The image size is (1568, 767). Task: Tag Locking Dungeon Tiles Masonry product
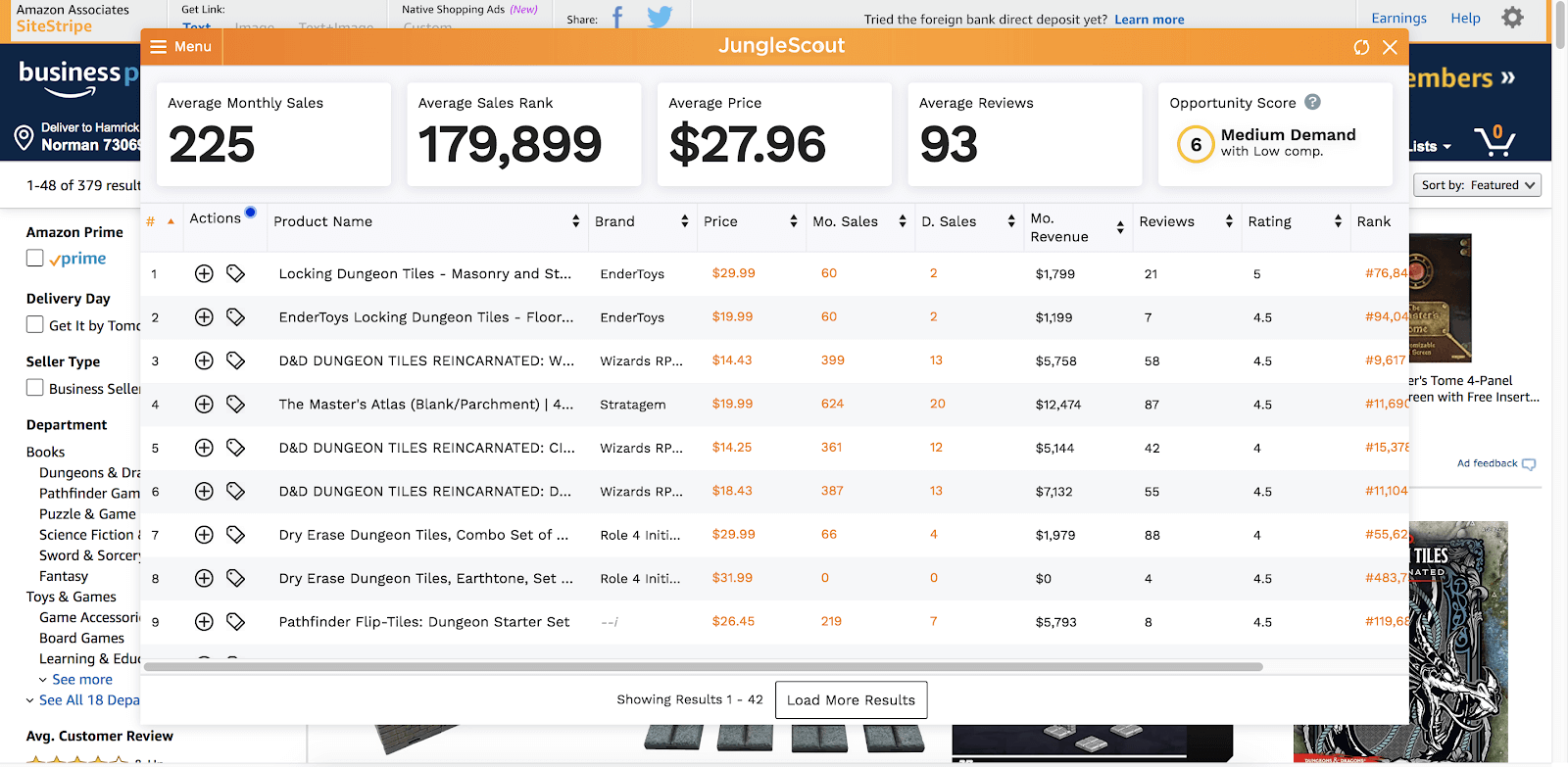[x=235, y=273]
